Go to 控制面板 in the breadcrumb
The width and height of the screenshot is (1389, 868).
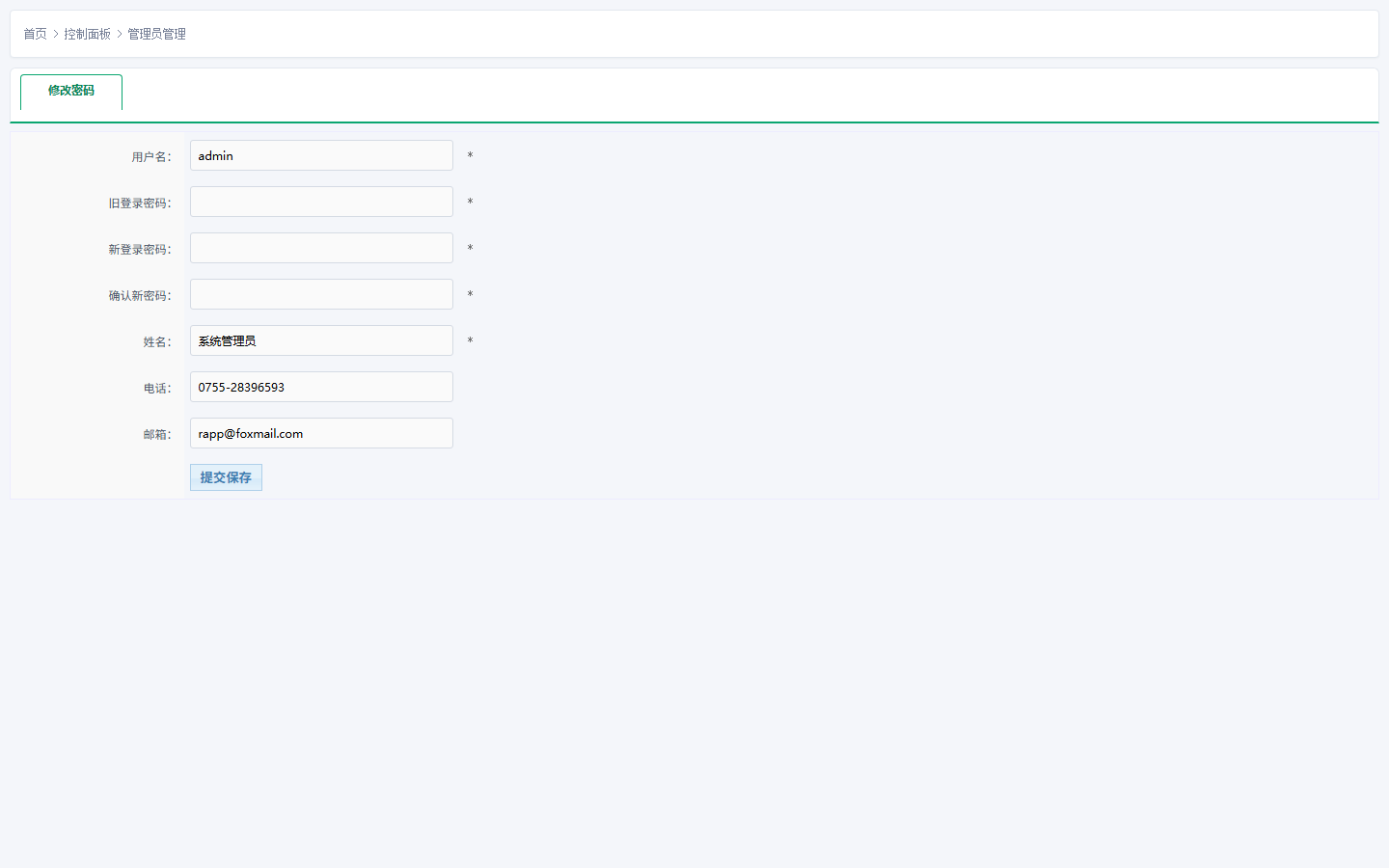click(87, 34)
